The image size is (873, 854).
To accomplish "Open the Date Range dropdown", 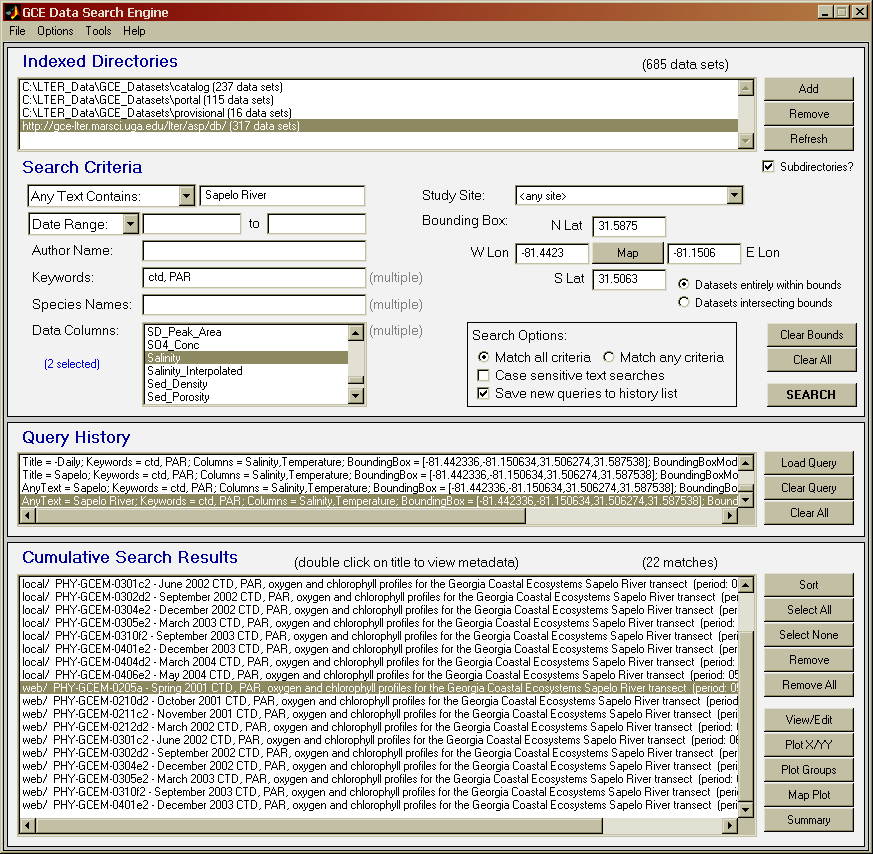I will tap(130, 224).
